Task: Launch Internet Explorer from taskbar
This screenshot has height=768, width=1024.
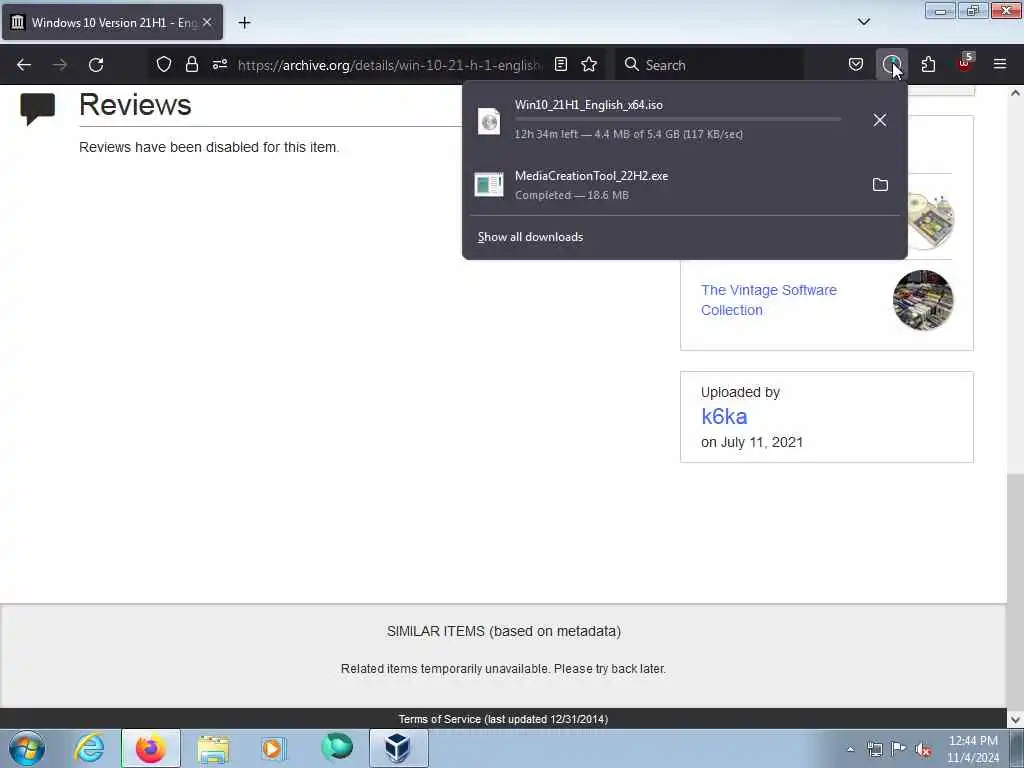Action: point(89,748)
